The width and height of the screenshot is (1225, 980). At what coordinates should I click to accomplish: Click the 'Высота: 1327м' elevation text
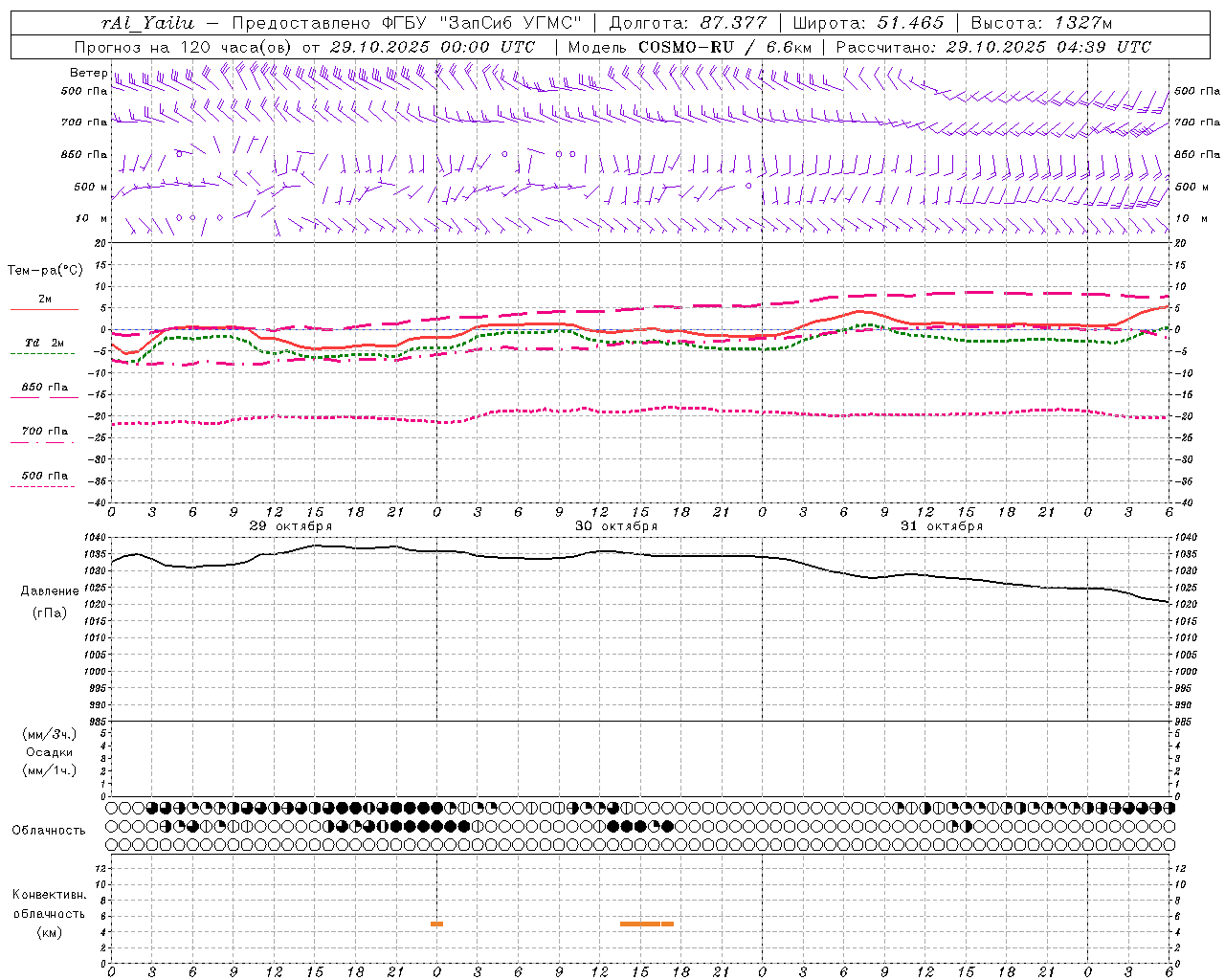click(x=1041, y=23)
